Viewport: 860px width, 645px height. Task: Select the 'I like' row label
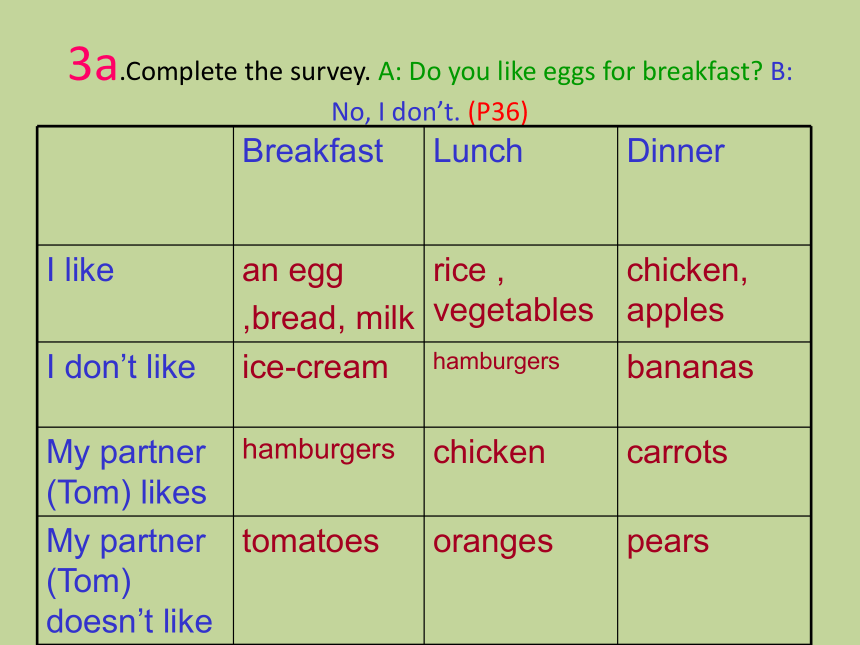click(x=81, y=270)
